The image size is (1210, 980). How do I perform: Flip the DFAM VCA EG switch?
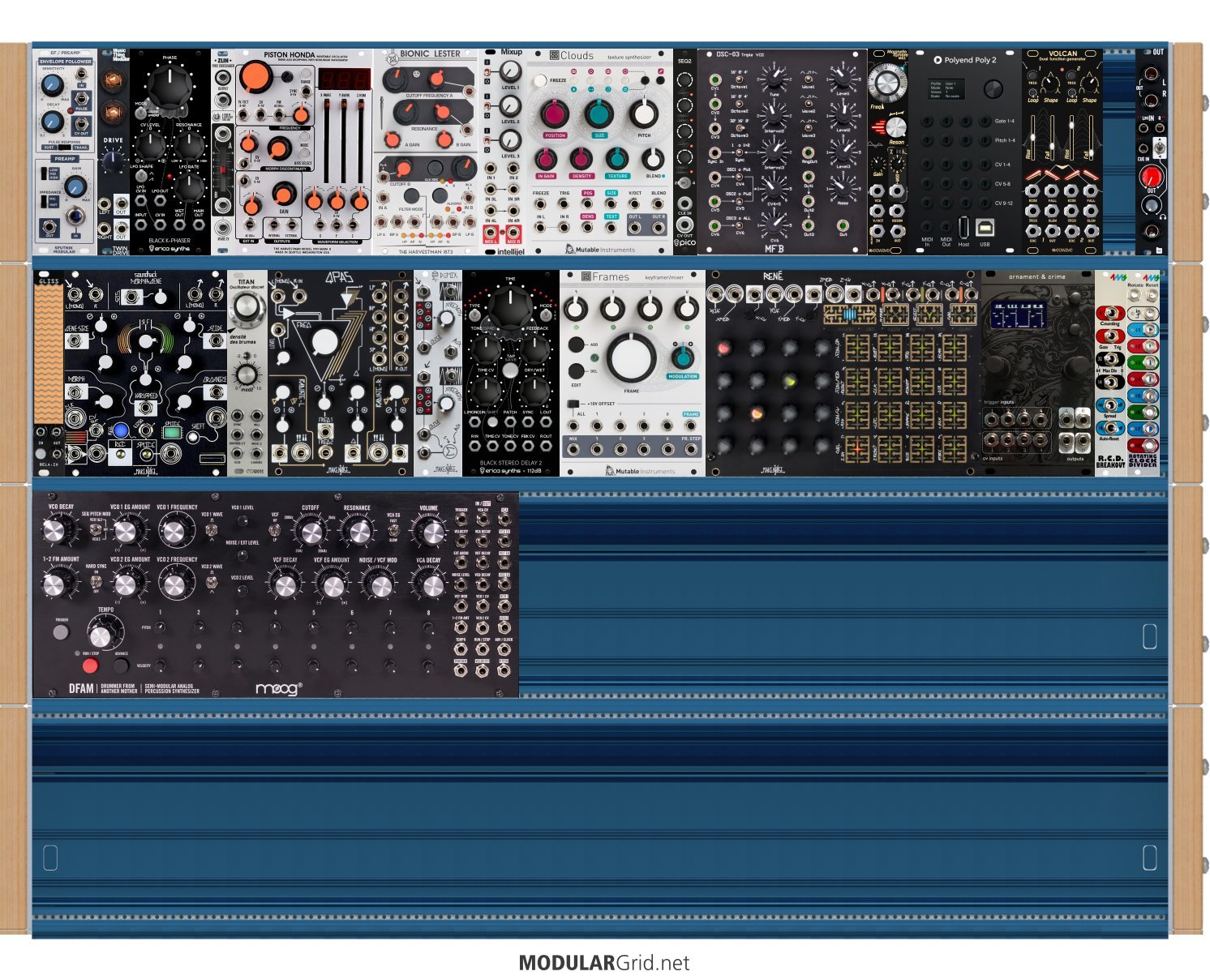tap(393, 529)
